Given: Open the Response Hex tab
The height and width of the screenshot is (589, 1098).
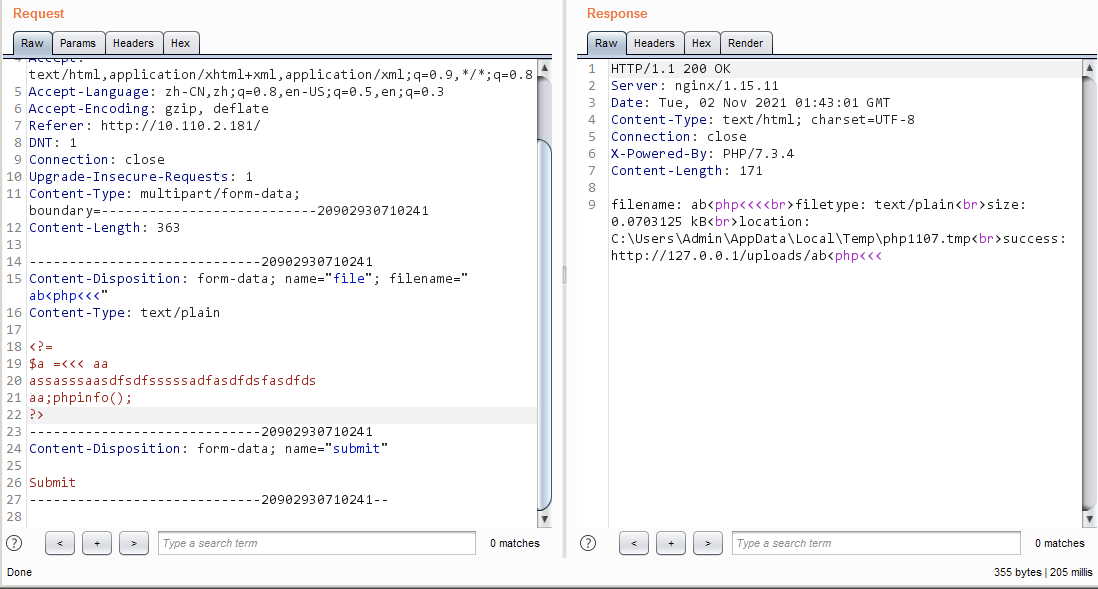Looking at the screenshot, I should tap(701, 43).
